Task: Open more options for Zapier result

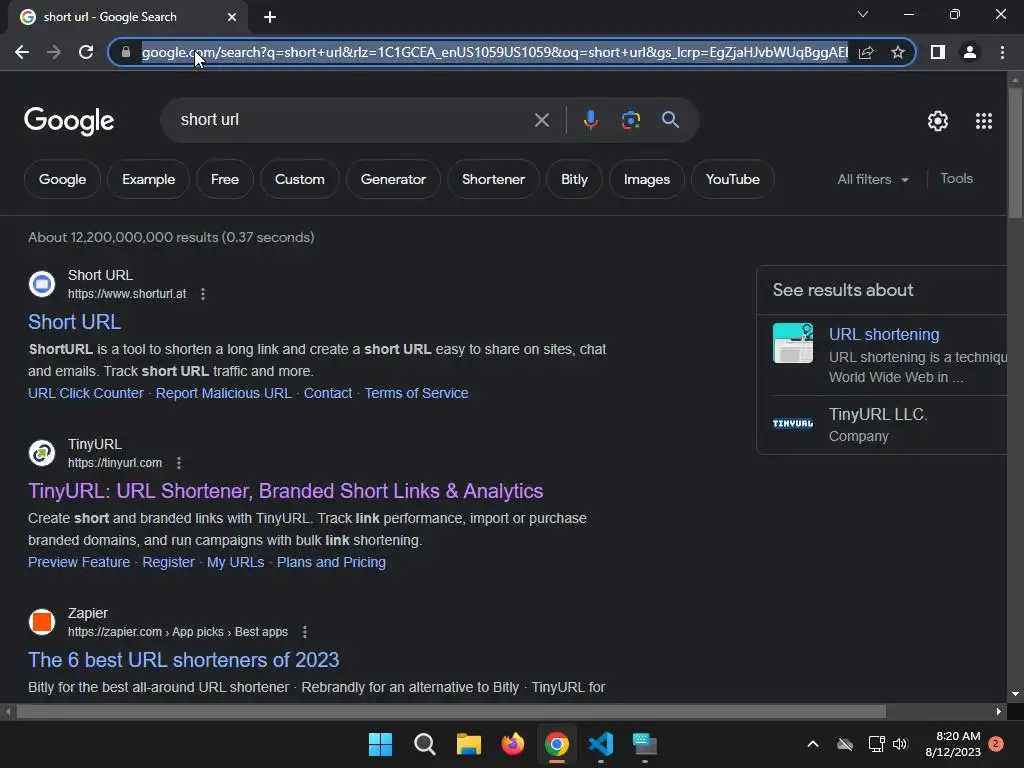Action: (304, 632)
